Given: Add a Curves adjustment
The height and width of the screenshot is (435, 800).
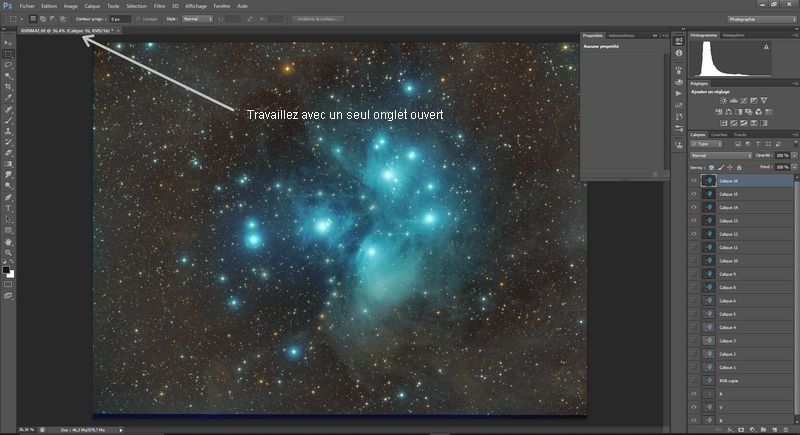Looking at the screenshot, I should [x=743, y=100].
